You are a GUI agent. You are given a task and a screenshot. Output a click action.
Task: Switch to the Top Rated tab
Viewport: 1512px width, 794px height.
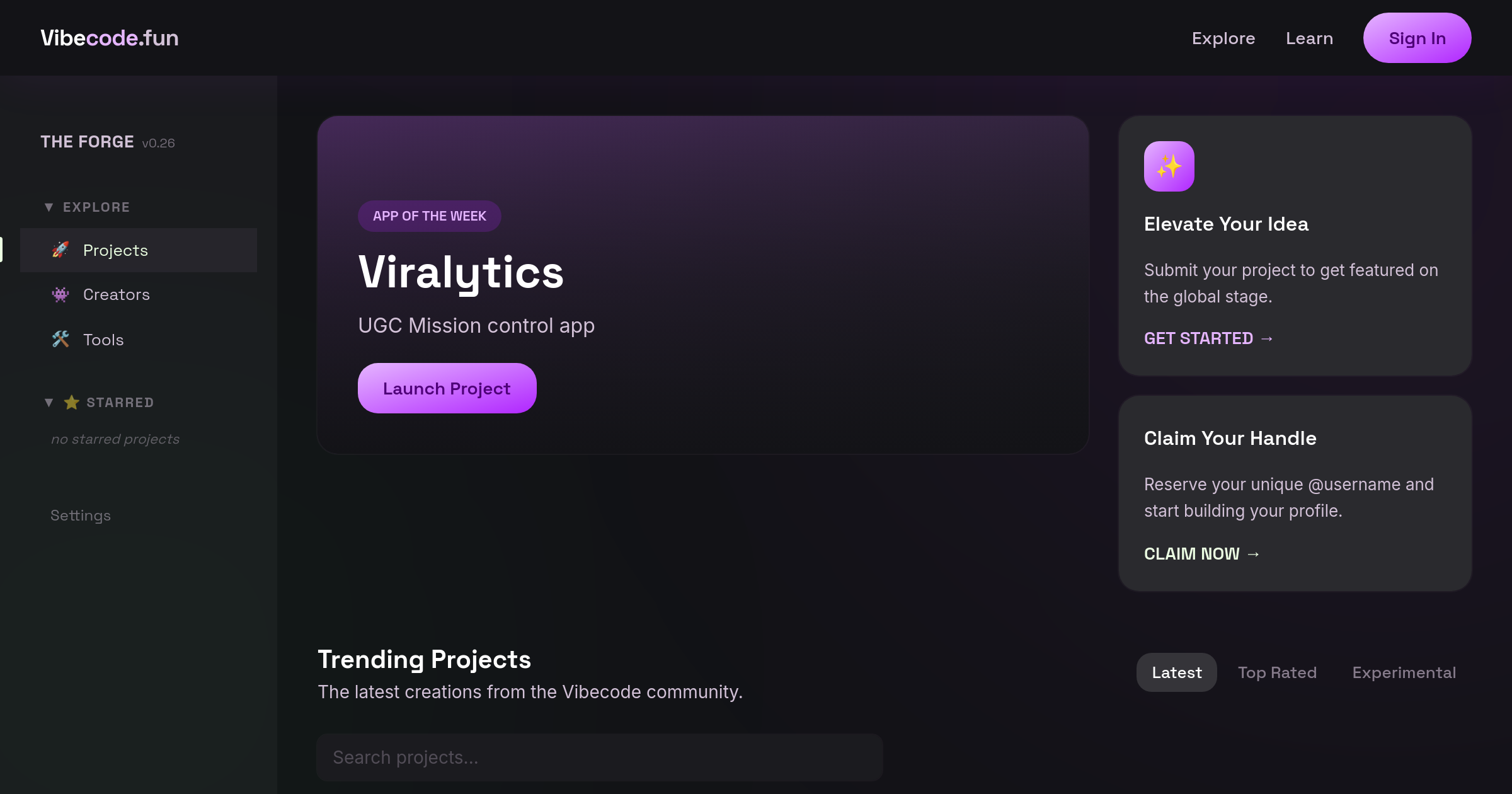point(1277,672)
